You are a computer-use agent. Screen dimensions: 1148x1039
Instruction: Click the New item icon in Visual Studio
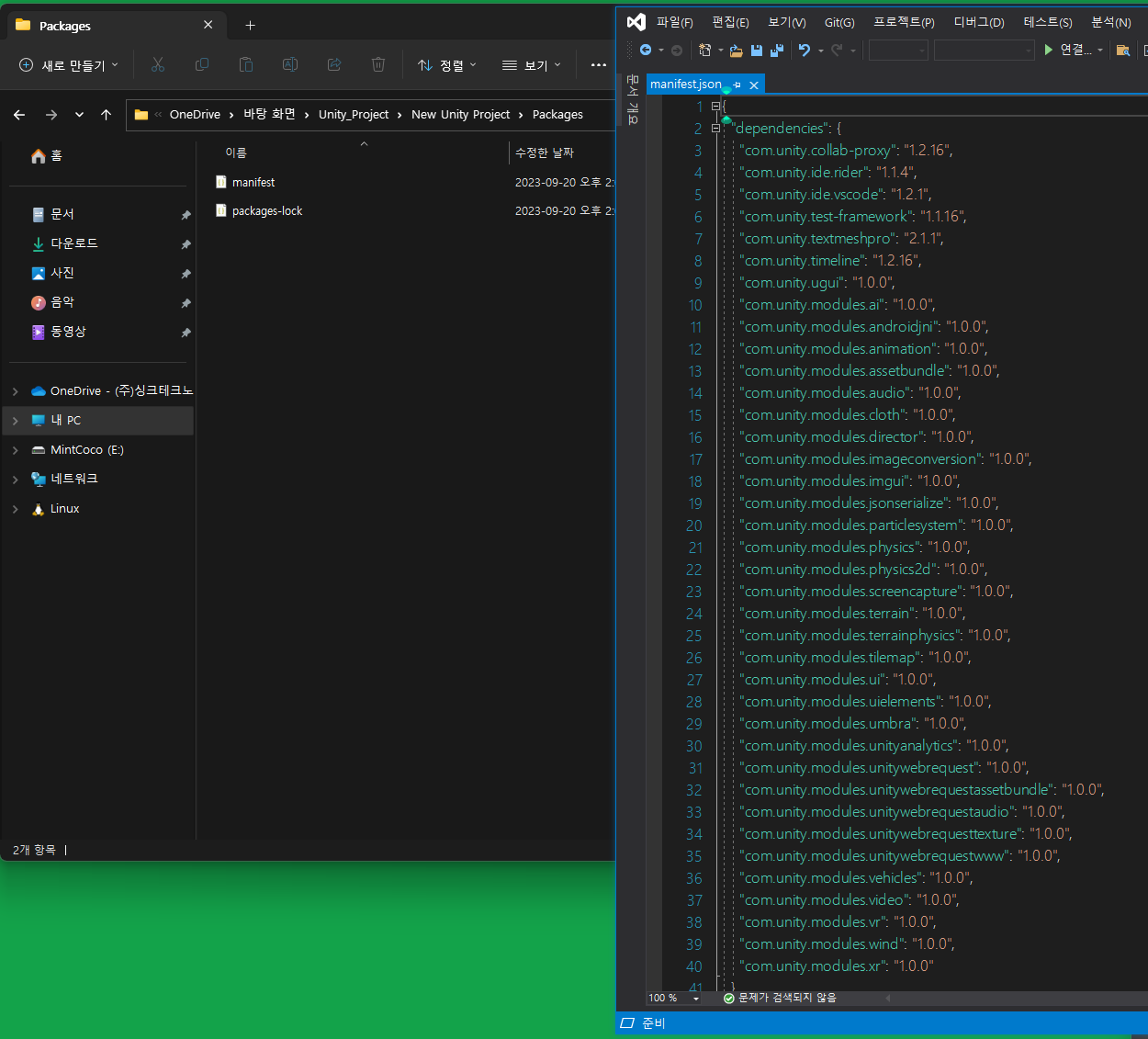pyautogui.click(x=705, y=50)
